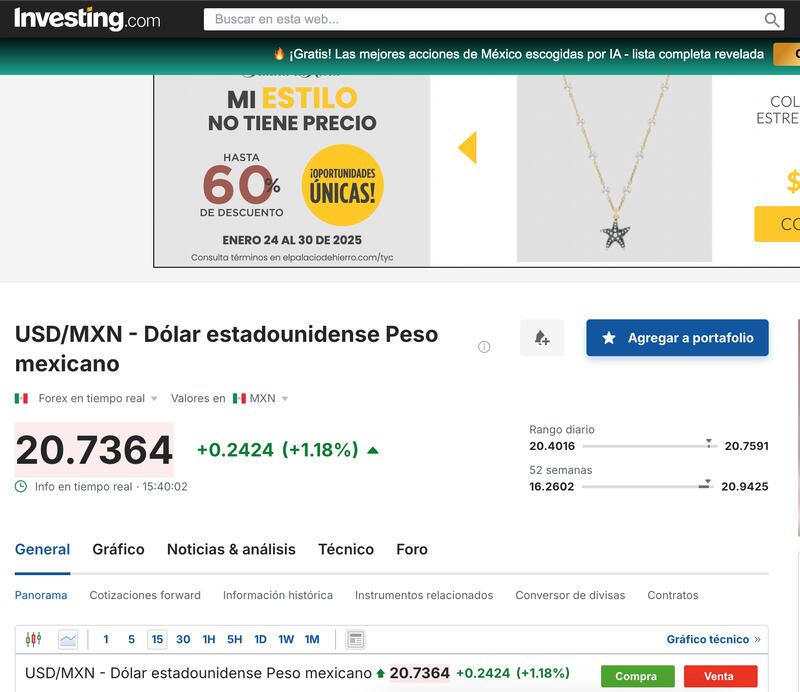Viewport: 800px width, 692px height.
Task: Select the area chart type icon
Action: click(x=68, y=639)
